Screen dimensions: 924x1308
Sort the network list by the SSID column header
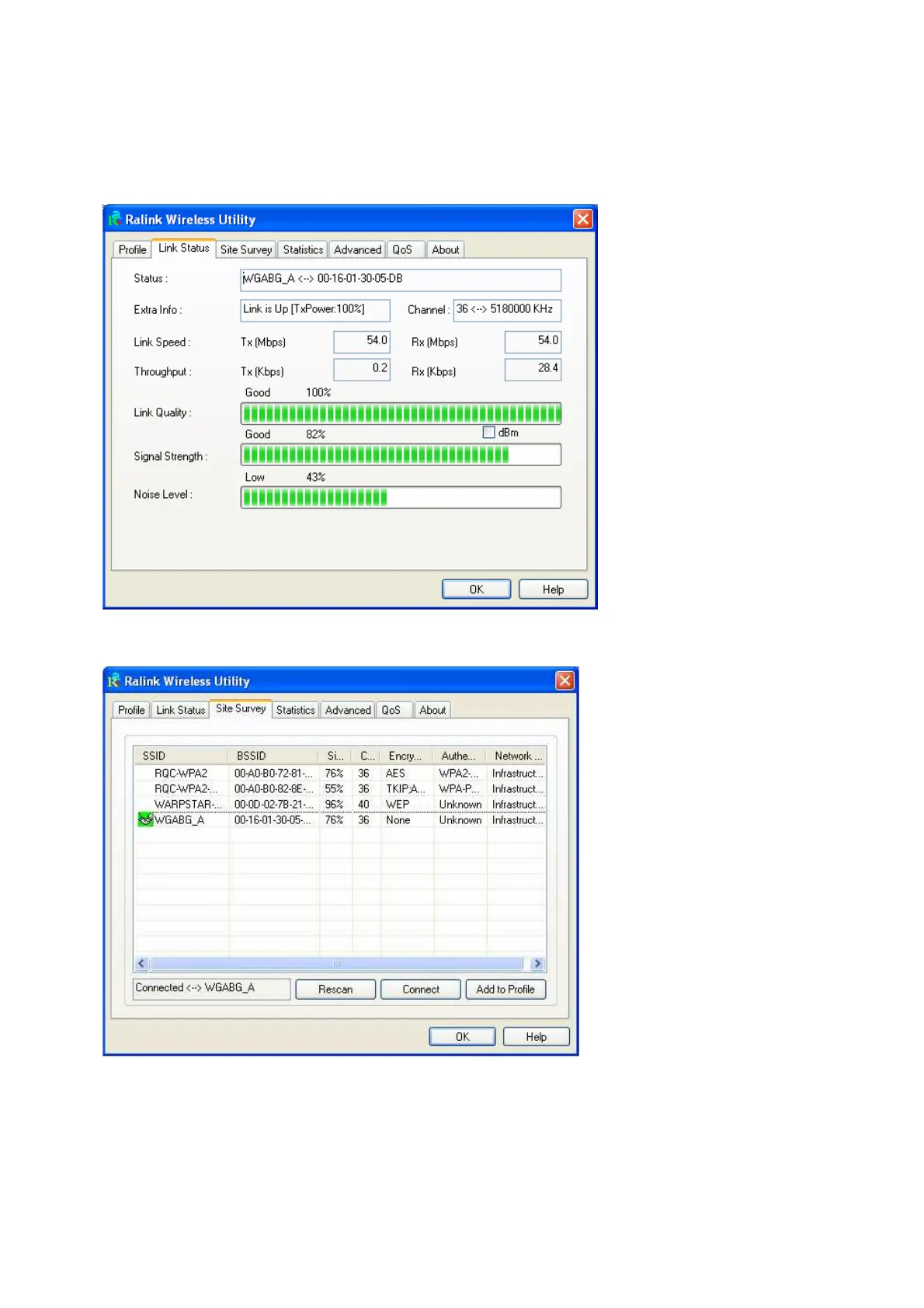click(182, 756)
